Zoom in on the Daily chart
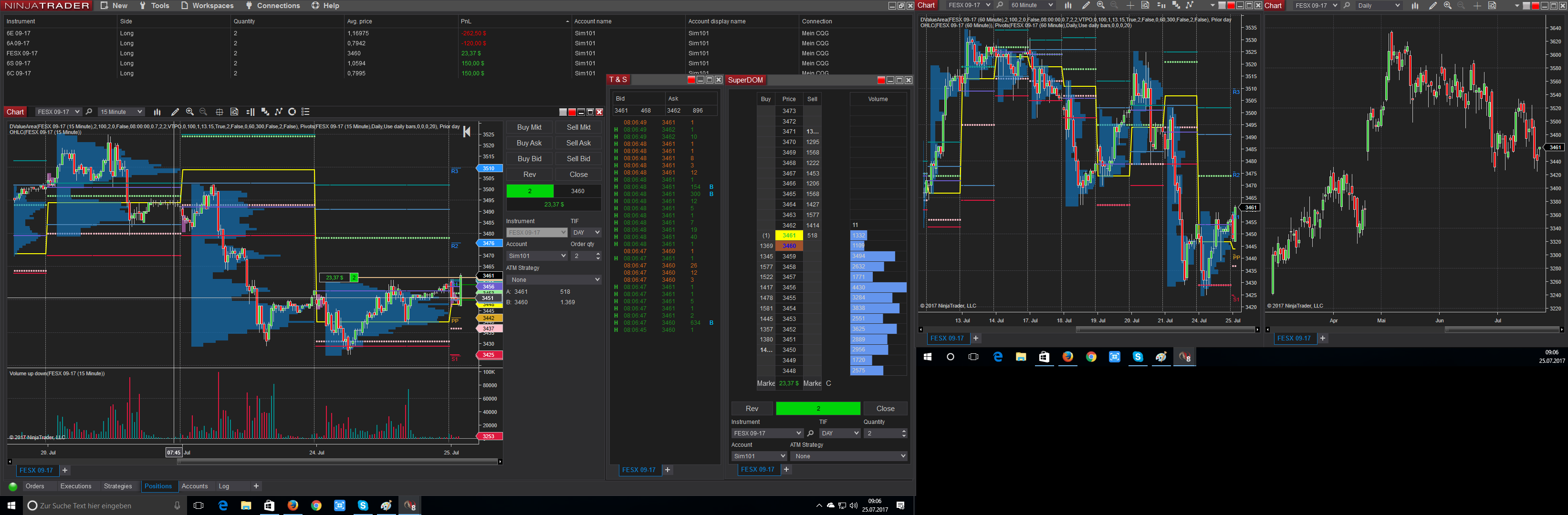This screenshot has width=1568, height=515. 1447,5
